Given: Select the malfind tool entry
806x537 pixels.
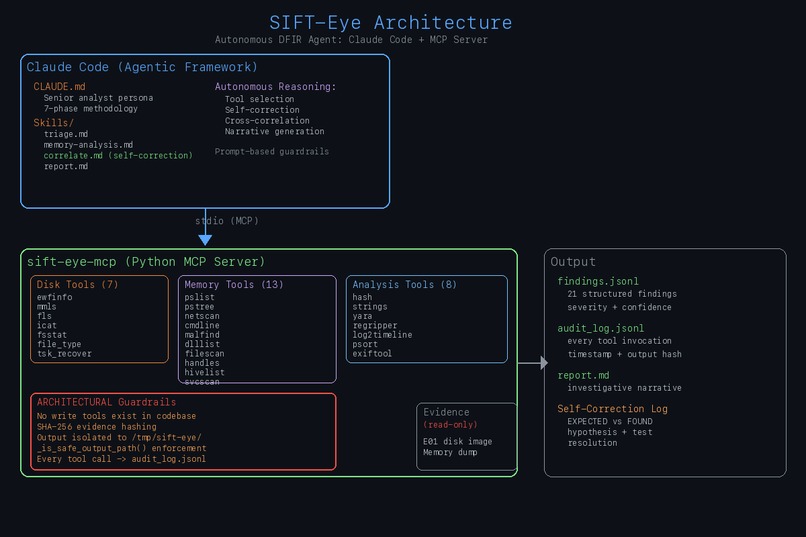Looking at the screenshot, I should point(202,335).
